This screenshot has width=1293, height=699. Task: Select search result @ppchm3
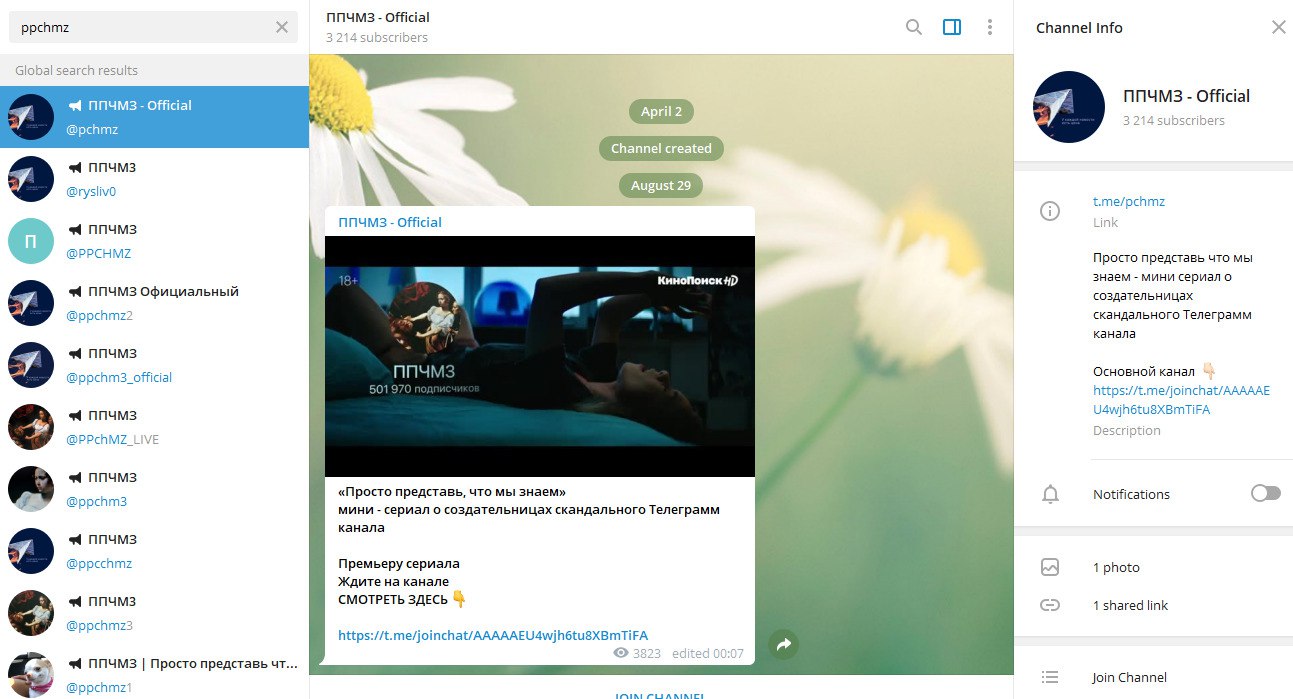coord(154,489)
